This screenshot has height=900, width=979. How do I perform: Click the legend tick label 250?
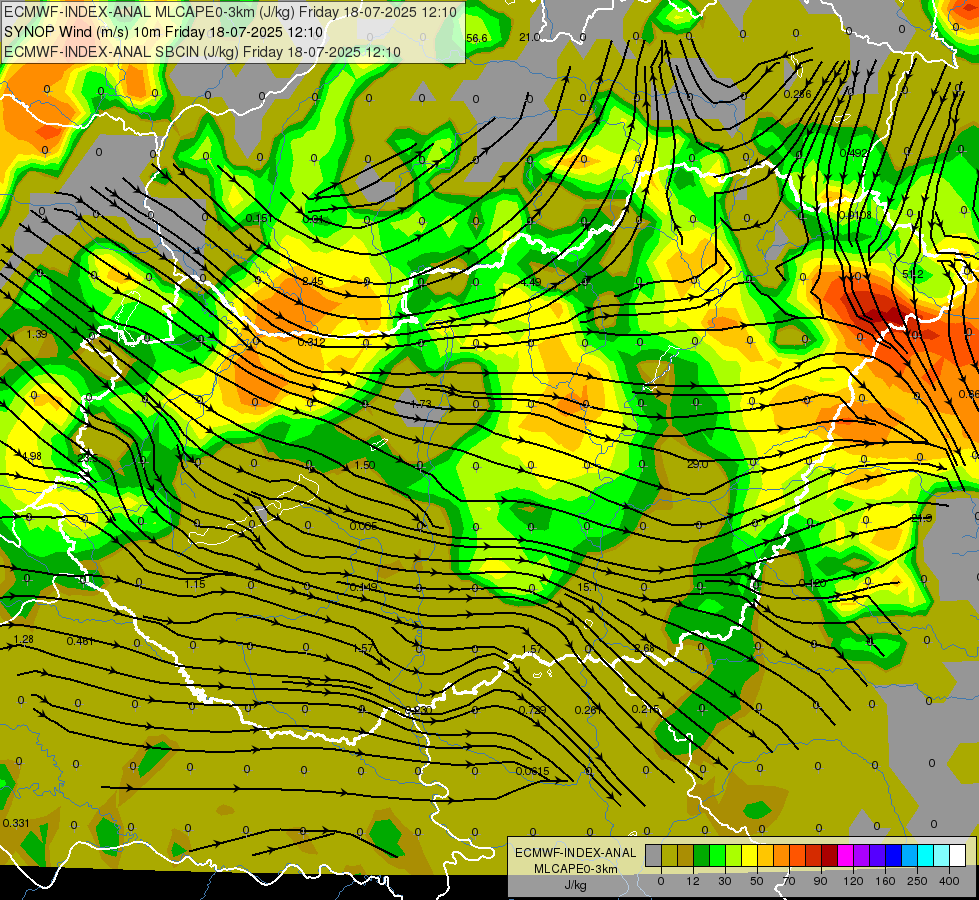click(x=918, y=881)
